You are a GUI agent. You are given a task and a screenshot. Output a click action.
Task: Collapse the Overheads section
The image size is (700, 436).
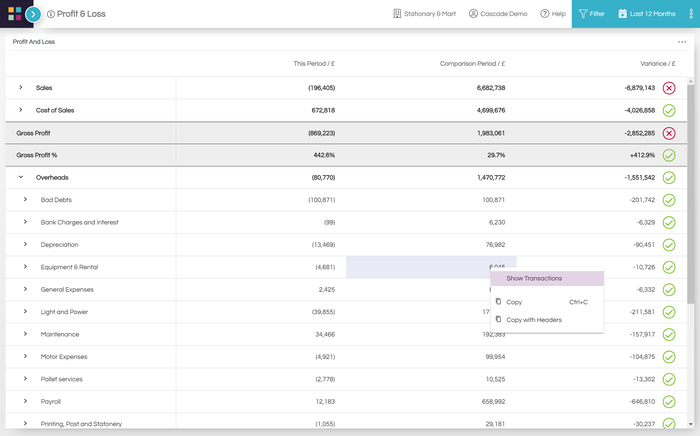click(x=21, y=177)
